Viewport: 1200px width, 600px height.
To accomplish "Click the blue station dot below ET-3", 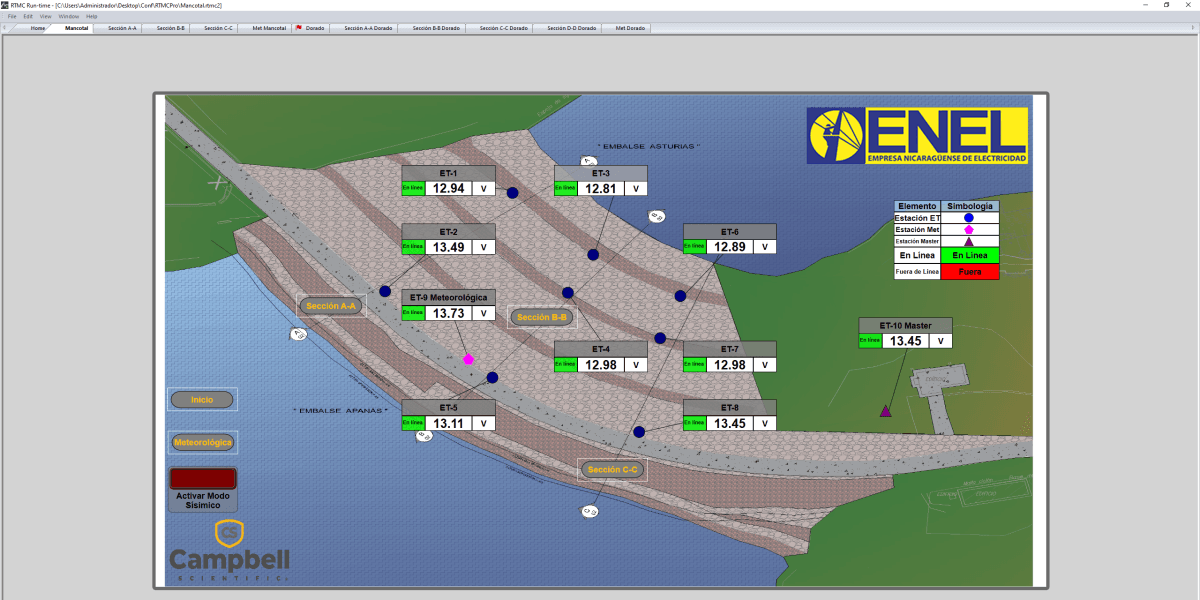I will 593,255.
